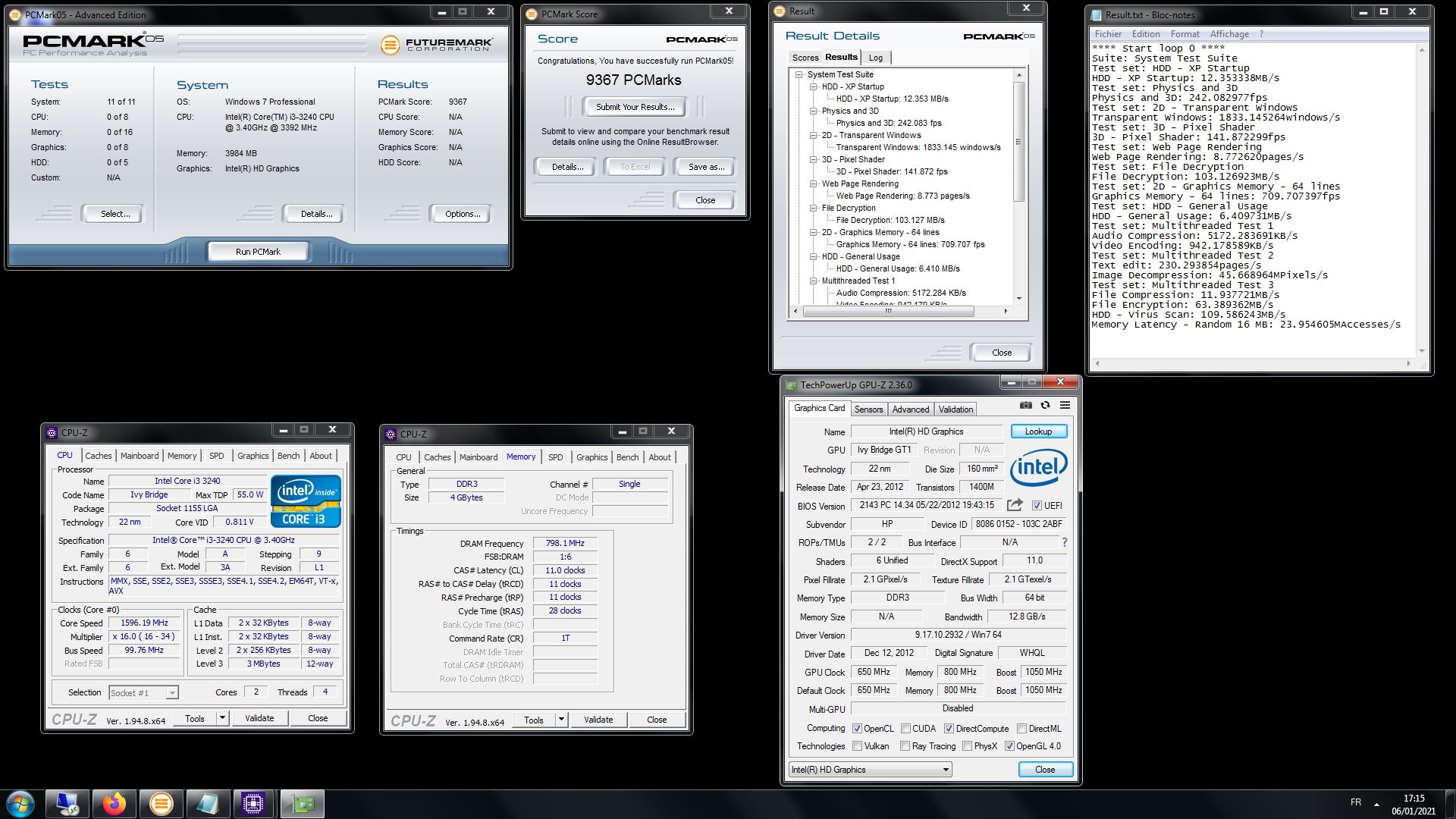Open GPU-Z green taskbar icon
This screenshot has width=1456, height=819.
pos(303,804)
